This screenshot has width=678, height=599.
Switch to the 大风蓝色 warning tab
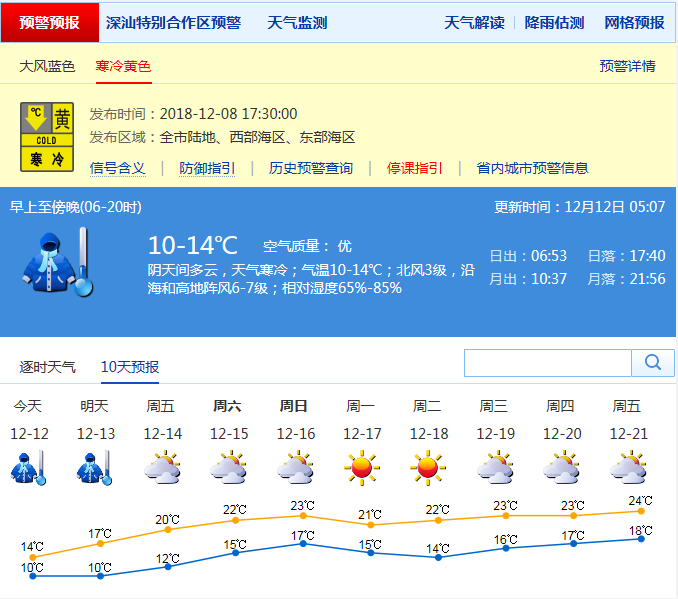[47, 66]
